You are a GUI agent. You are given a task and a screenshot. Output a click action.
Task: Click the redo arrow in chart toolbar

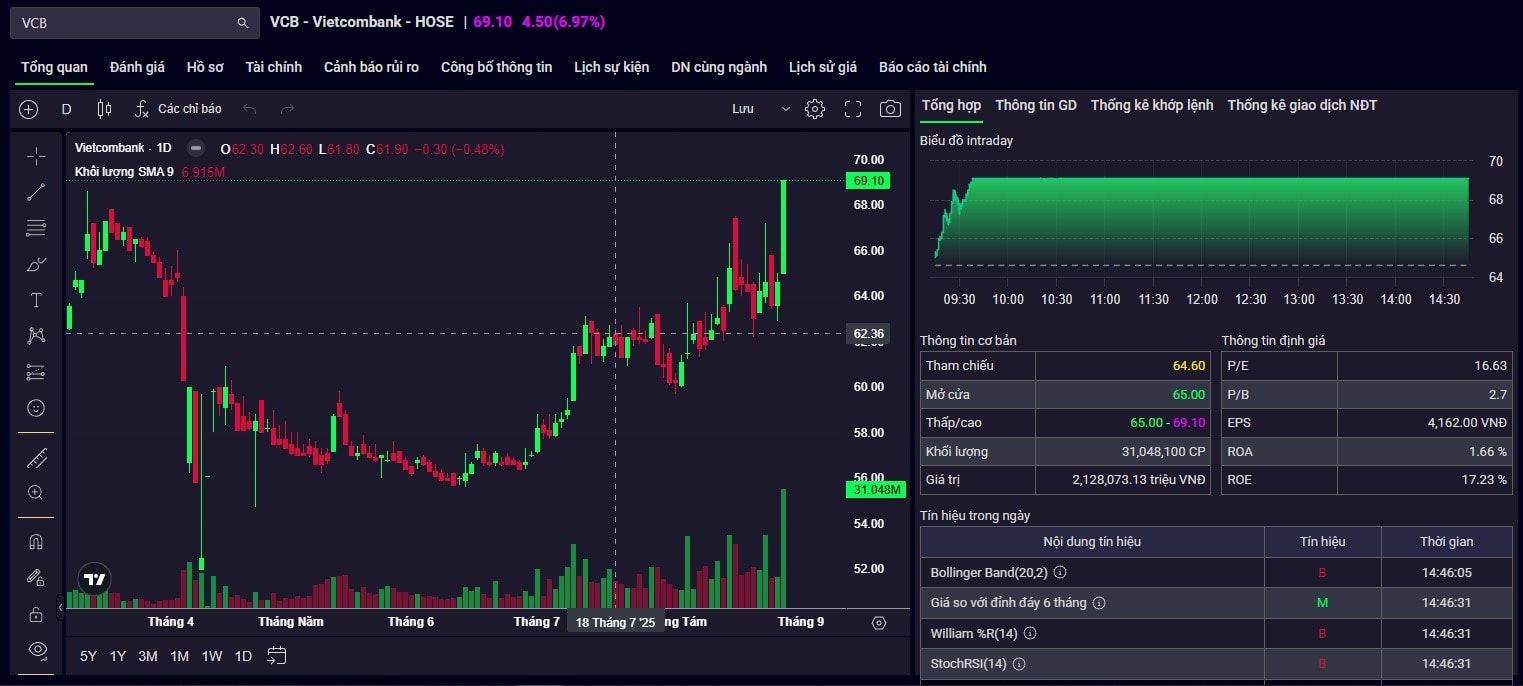287,109
